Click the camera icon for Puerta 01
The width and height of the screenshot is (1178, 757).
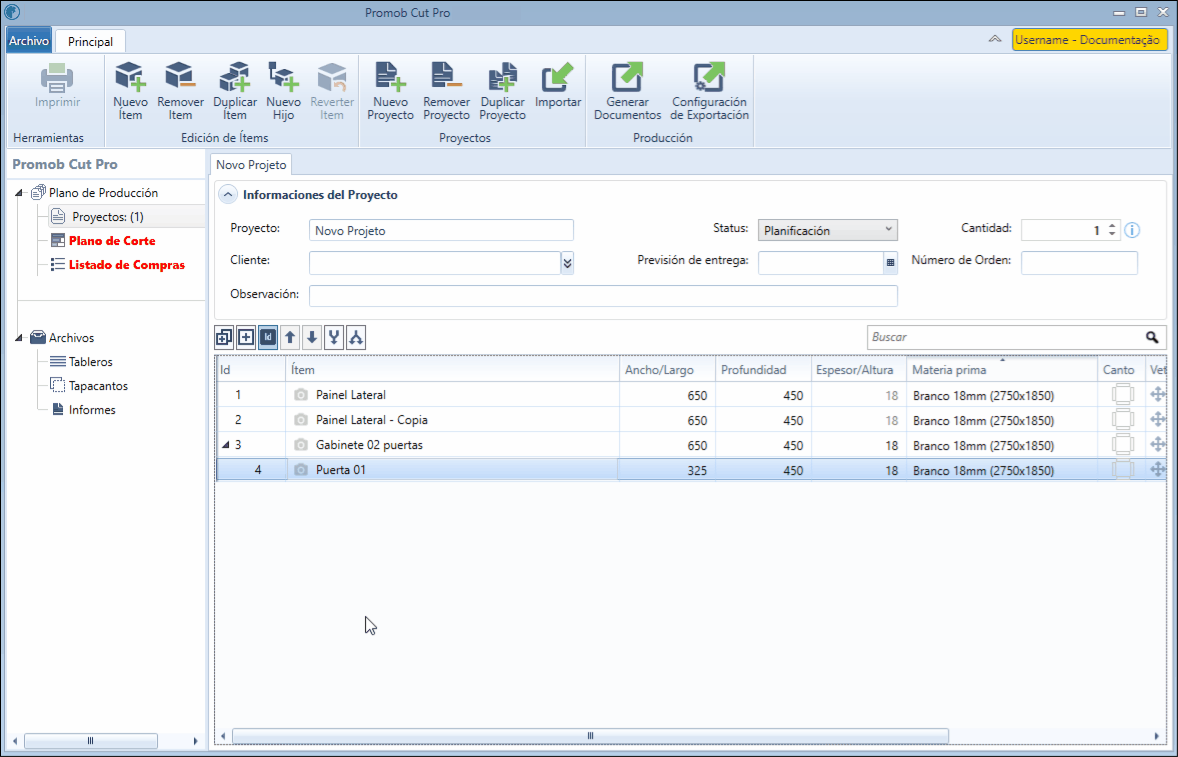pos(301,470)
